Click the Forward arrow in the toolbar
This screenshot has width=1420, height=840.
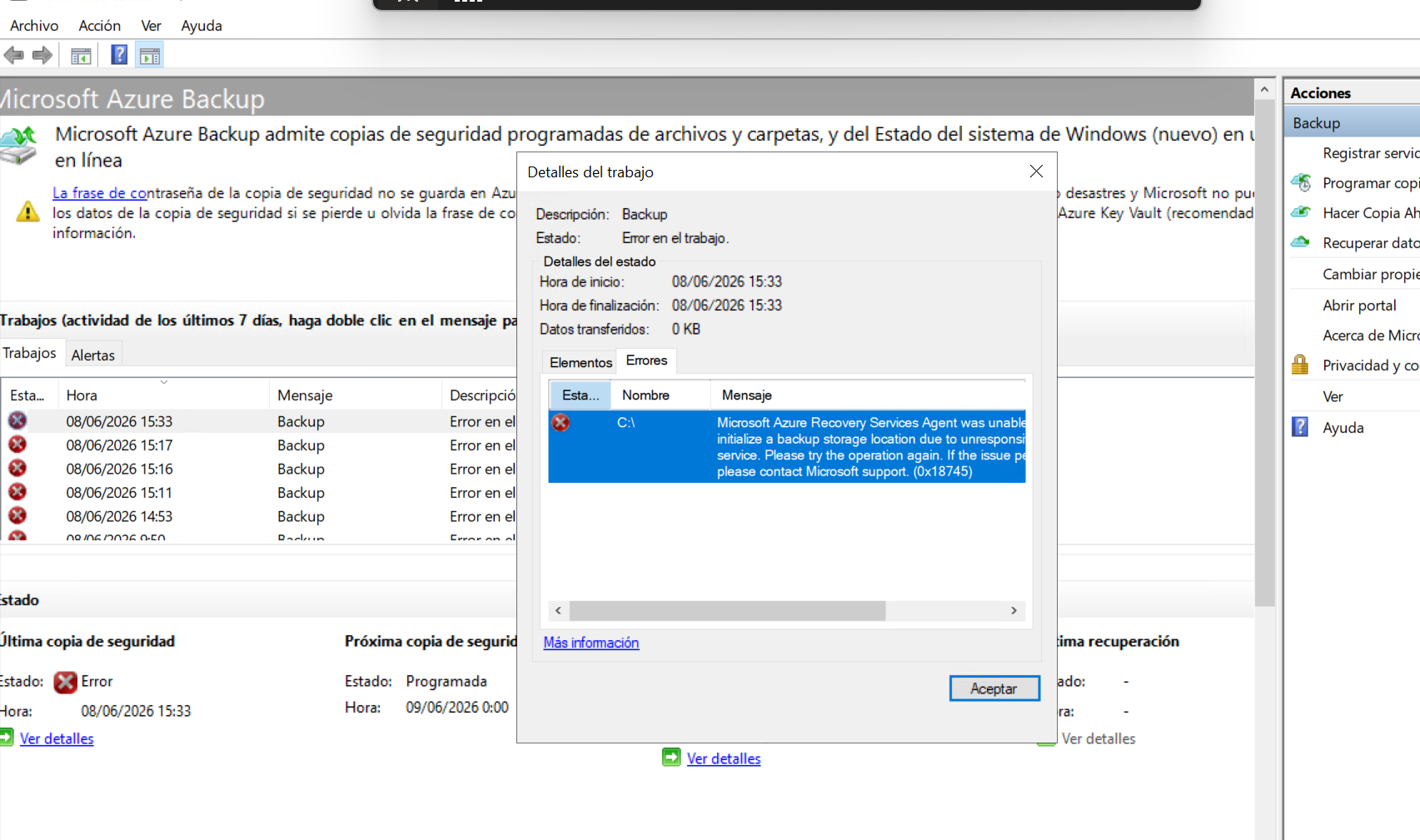42,56
